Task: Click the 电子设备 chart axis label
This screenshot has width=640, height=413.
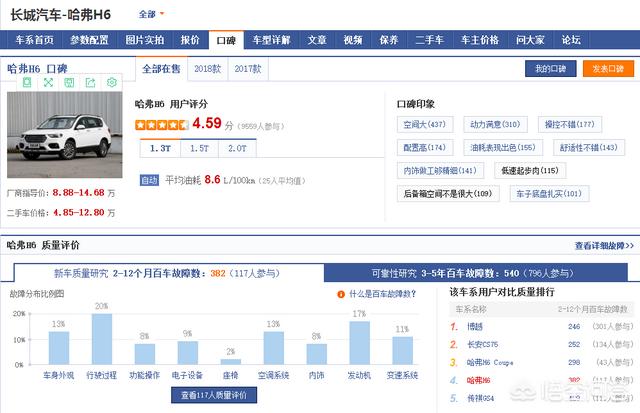Action: pos(187,375)
